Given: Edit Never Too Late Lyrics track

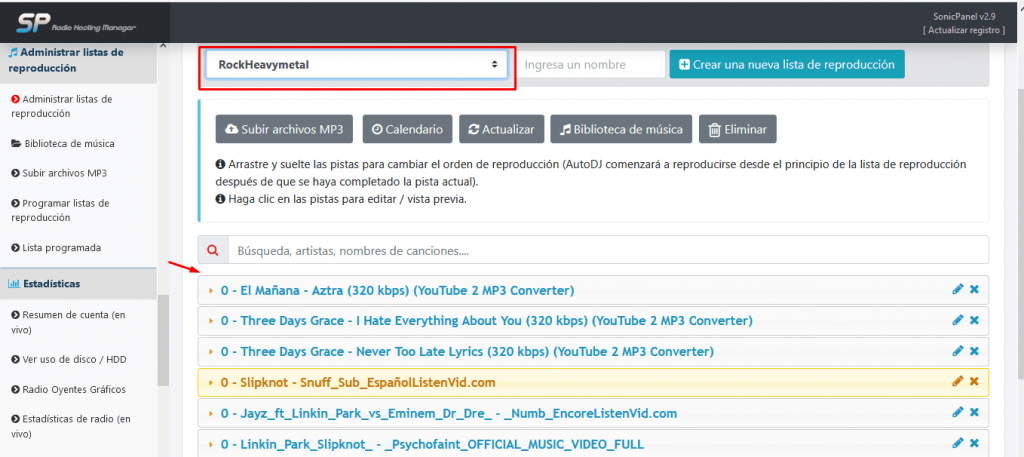Looking at the screenshot, I should pyautogui.click(x=958, y=351).
